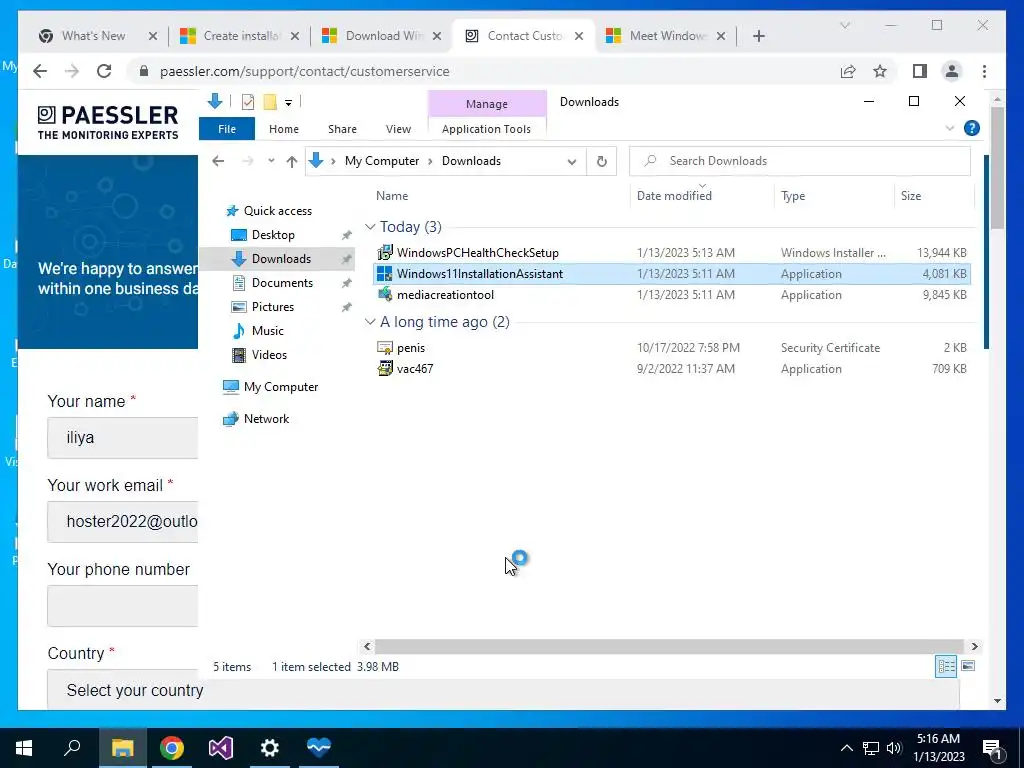Screen dimensions: 1024x768
Task: Bookmark this page with the star icon
Action: 880,71
